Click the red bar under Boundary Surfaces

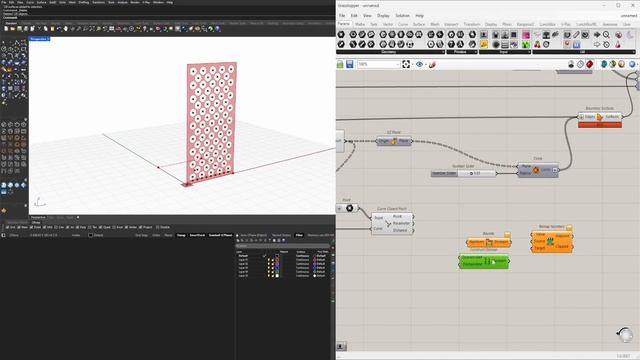600,125
